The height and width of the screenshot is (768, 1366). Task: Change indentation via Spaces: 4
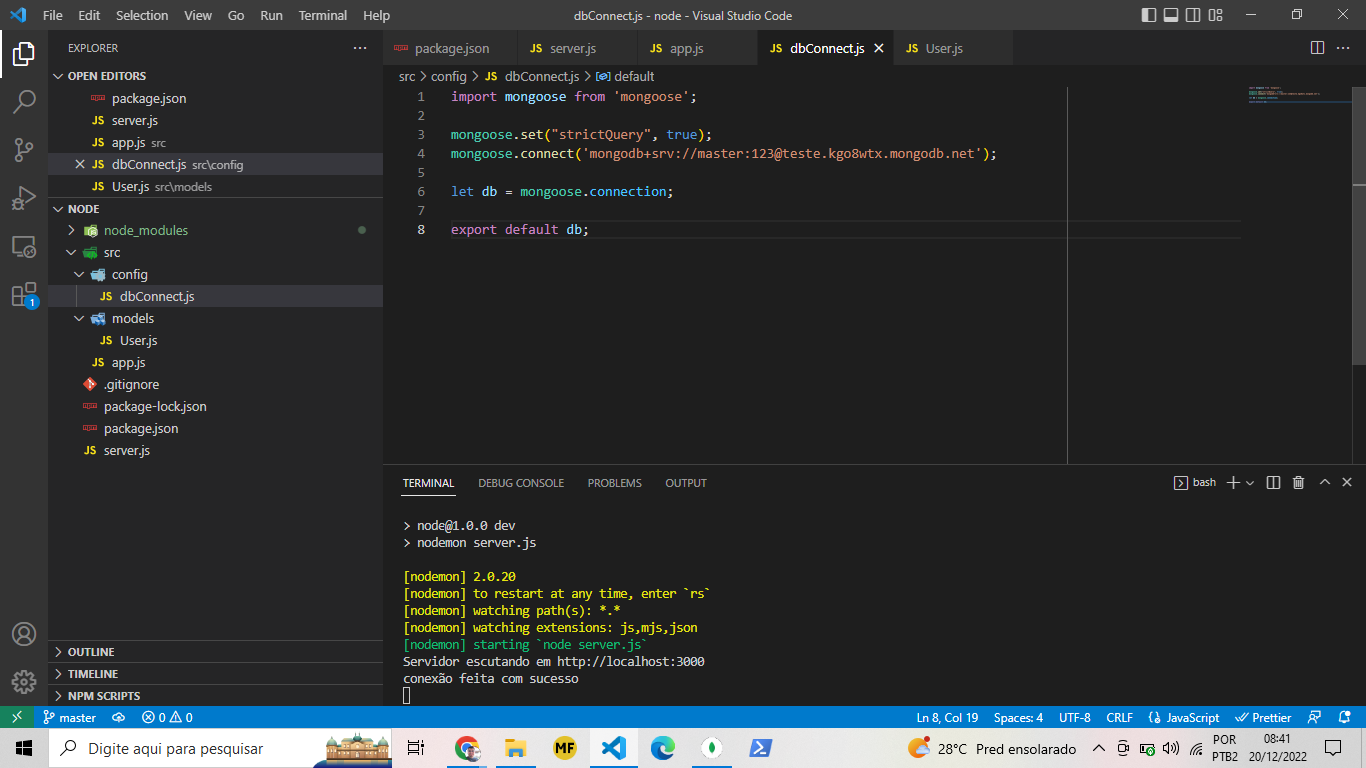(x=1018, y=717)
